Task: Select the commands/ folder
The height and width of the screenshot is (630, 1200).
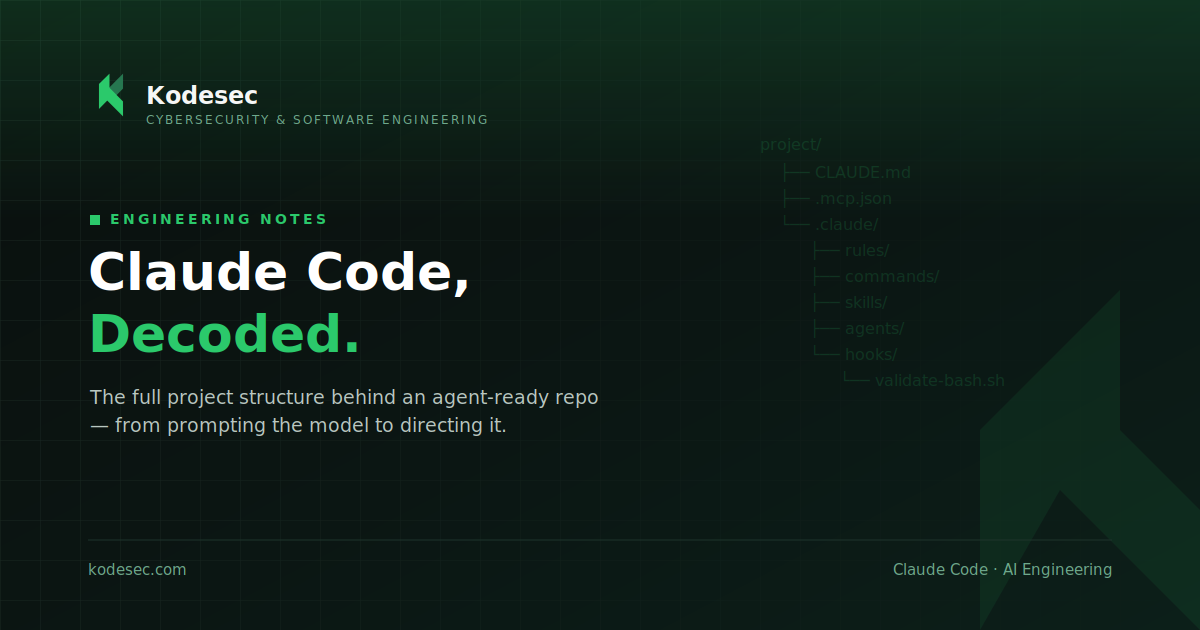Action: 892,276
